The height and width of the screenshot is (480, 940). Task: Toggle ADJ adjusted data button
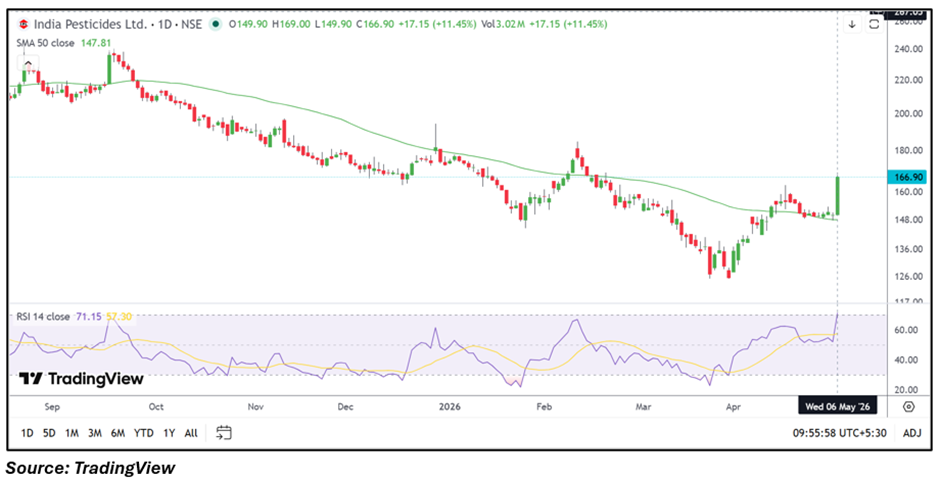coord(912,433)
